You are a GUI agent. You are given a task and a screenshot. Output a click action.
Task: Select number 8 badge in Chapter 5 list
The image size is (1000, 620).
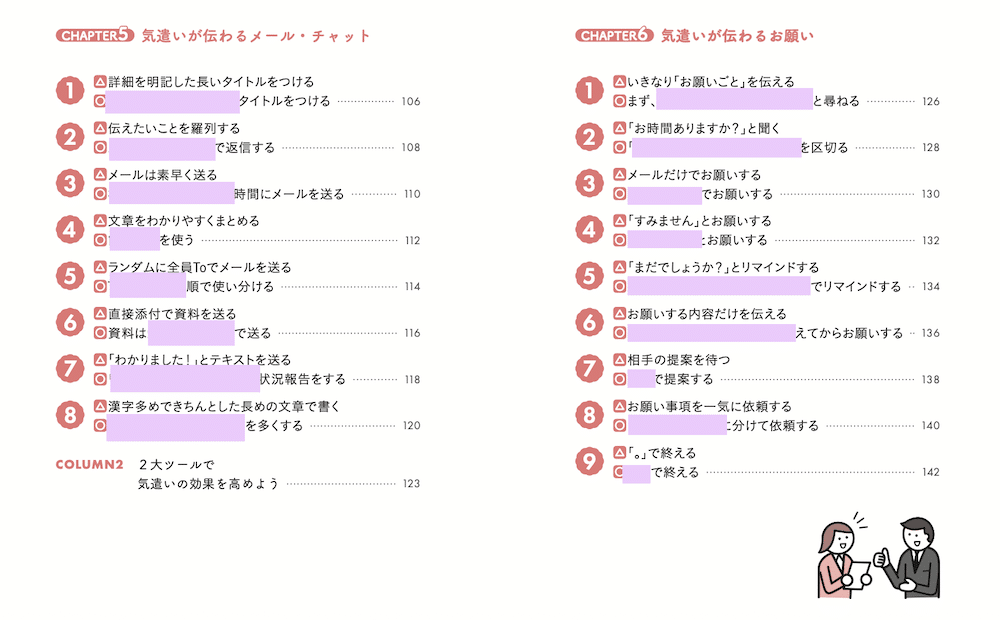pos(70,415)
